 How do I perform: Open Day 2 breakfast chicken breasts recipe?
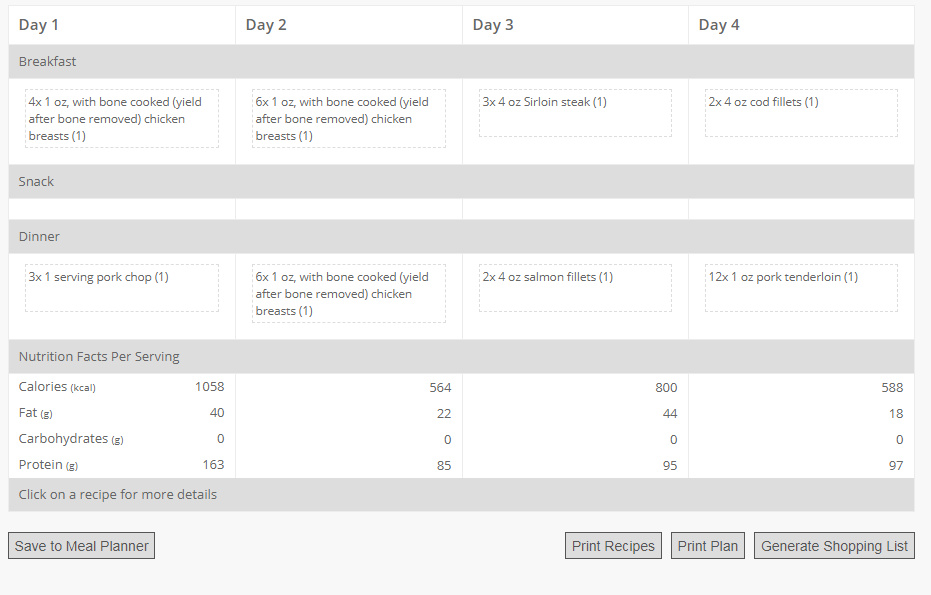[x=349, y=119]
